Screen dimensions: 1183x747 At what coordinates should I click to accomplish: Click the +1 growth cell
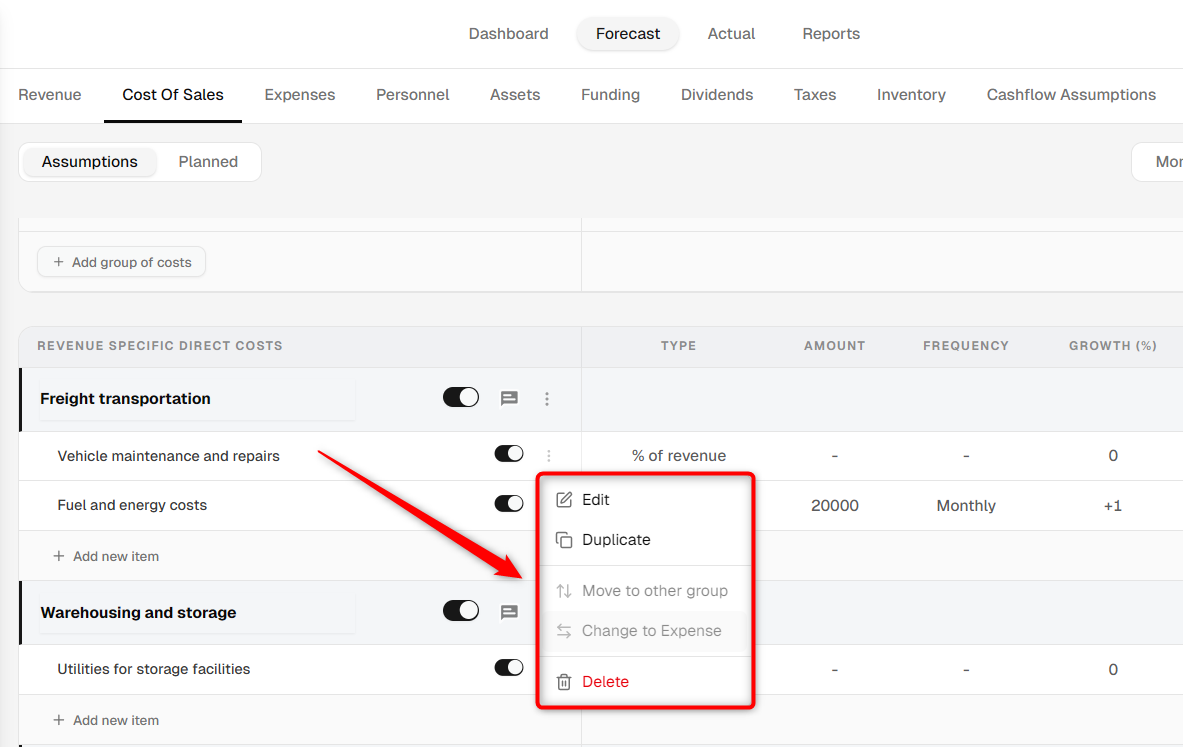1113,506
